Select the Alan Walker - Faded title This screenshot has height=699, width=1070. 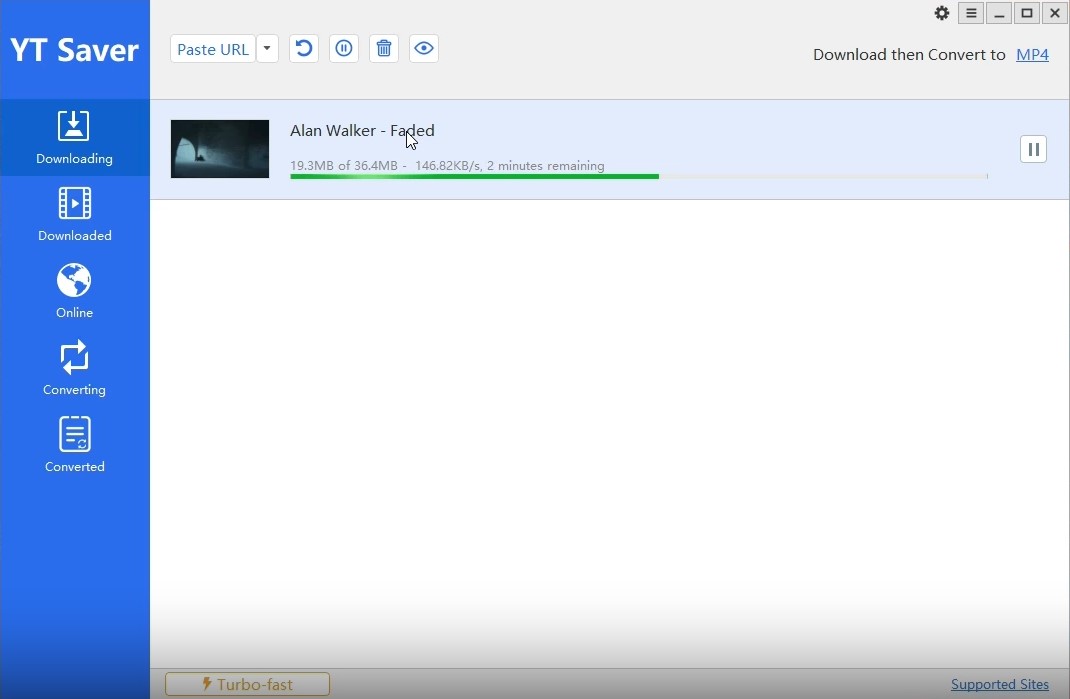(362, 130)
